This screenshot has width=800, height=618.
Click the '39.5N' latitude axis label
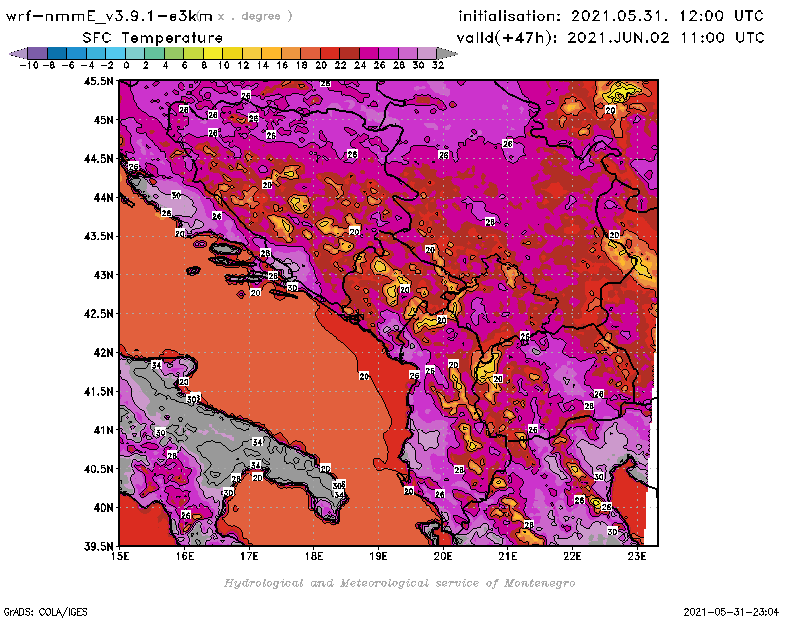tap(98, 546)
